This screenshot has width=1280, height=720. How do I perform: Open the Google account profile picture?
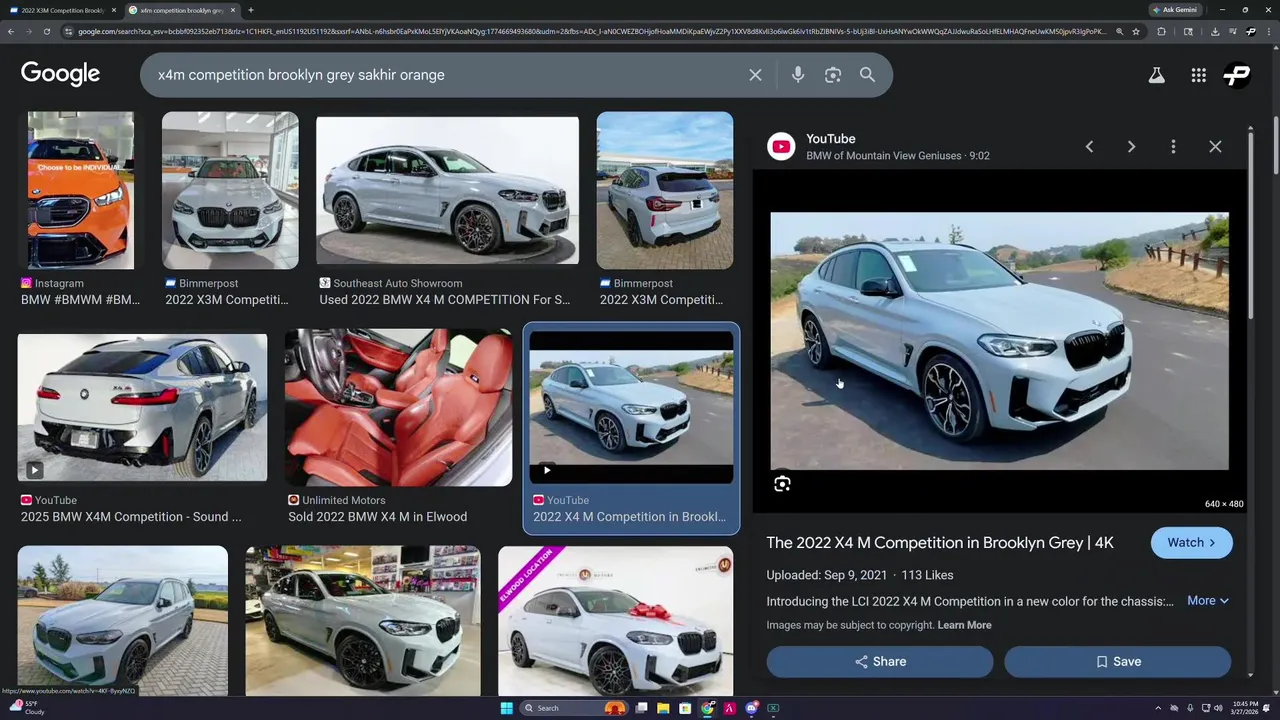[1237, 75]
